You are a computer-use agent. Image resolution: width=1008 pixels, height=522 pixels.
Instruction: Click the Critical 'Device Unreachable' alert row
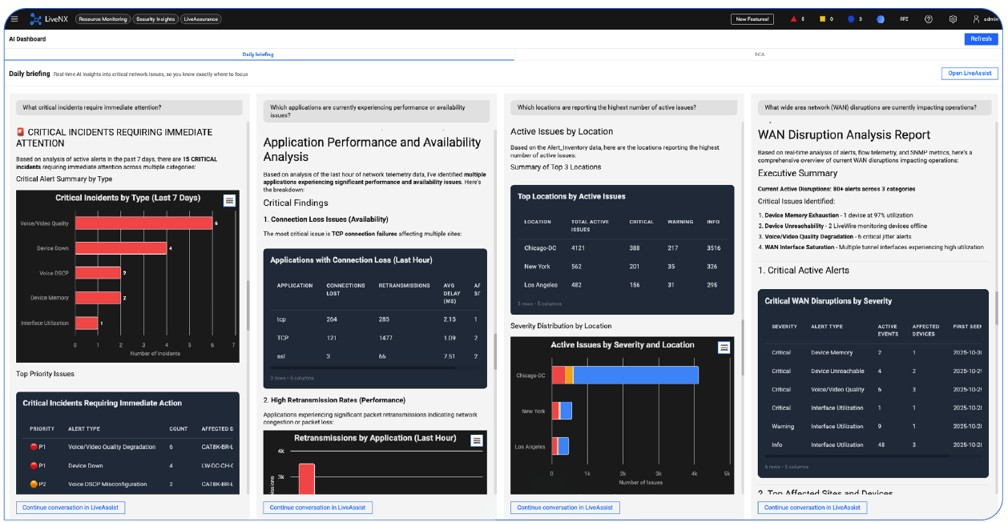(x=874, y=371)
